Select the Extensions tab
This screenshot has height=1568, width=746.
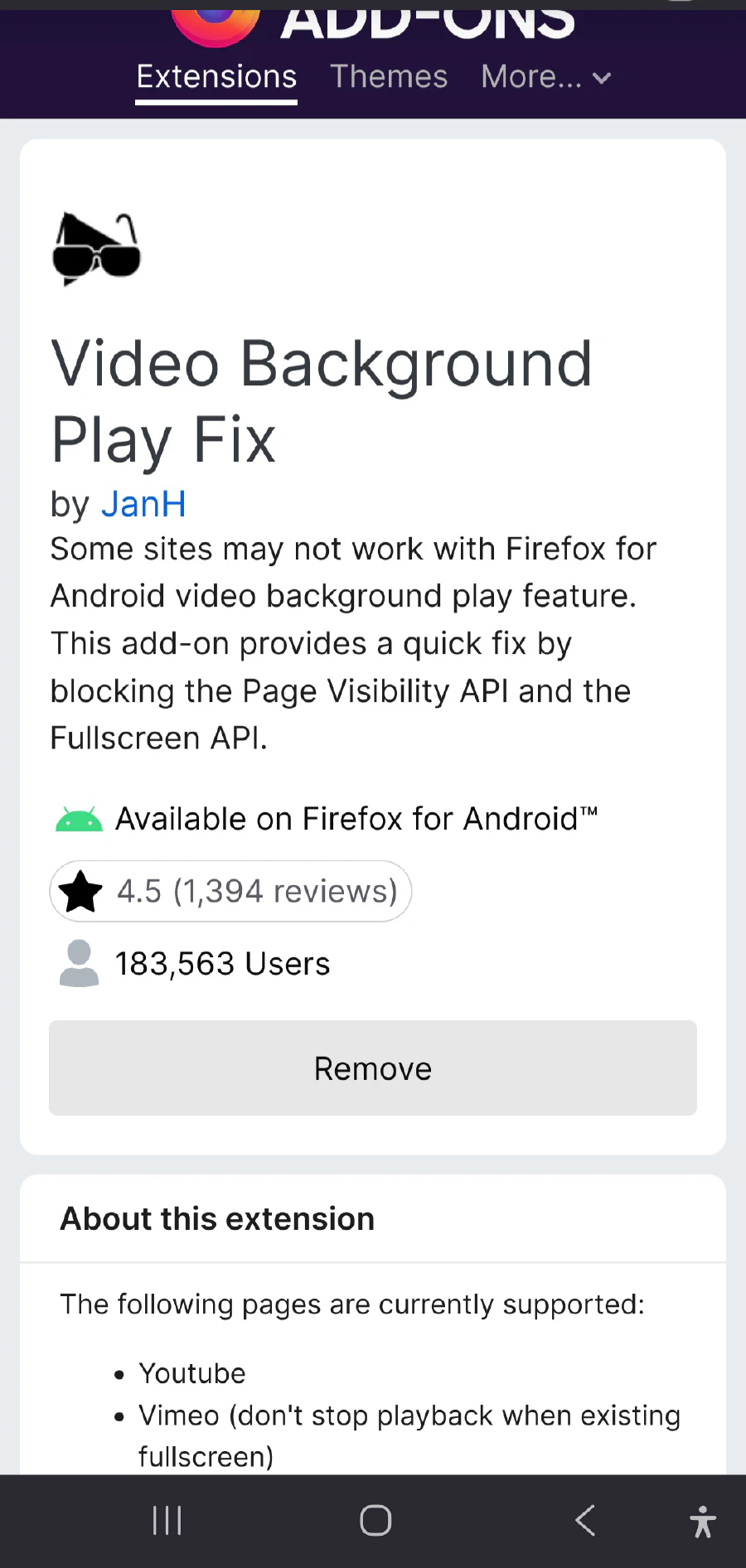(x=216, y=76)
